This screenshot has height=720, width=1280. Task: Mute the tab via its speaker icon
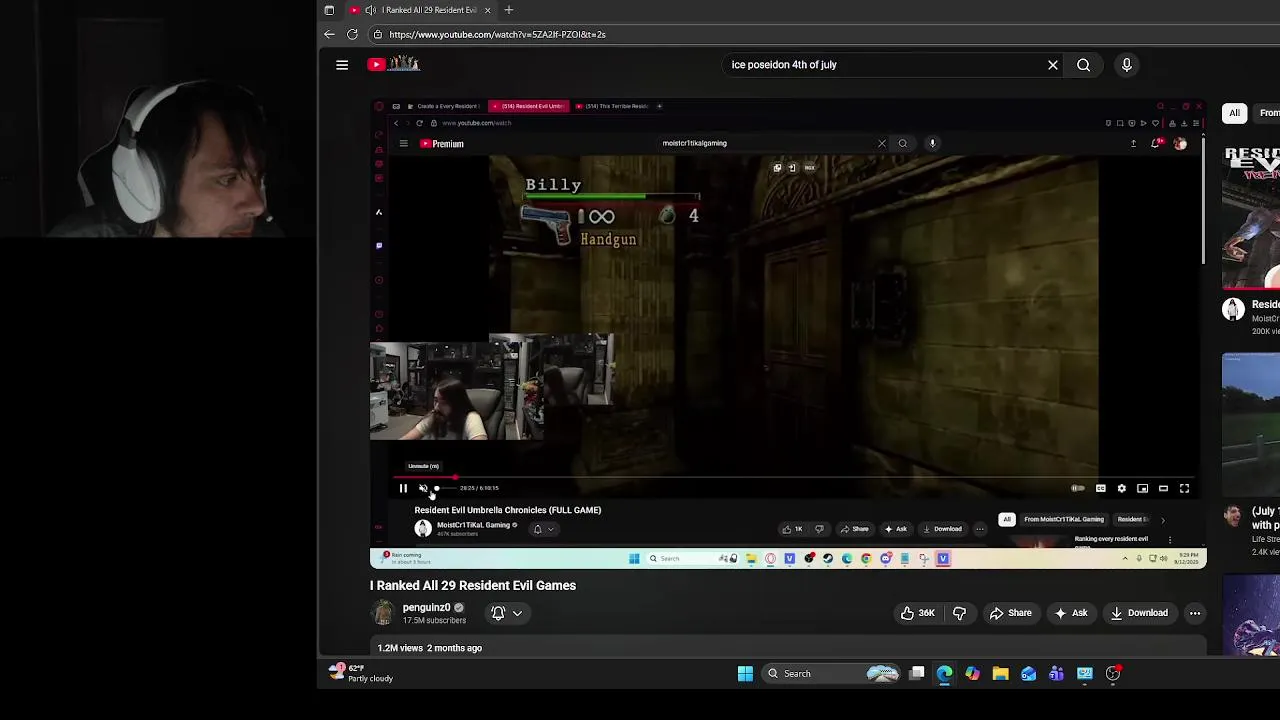click(370, 10)
